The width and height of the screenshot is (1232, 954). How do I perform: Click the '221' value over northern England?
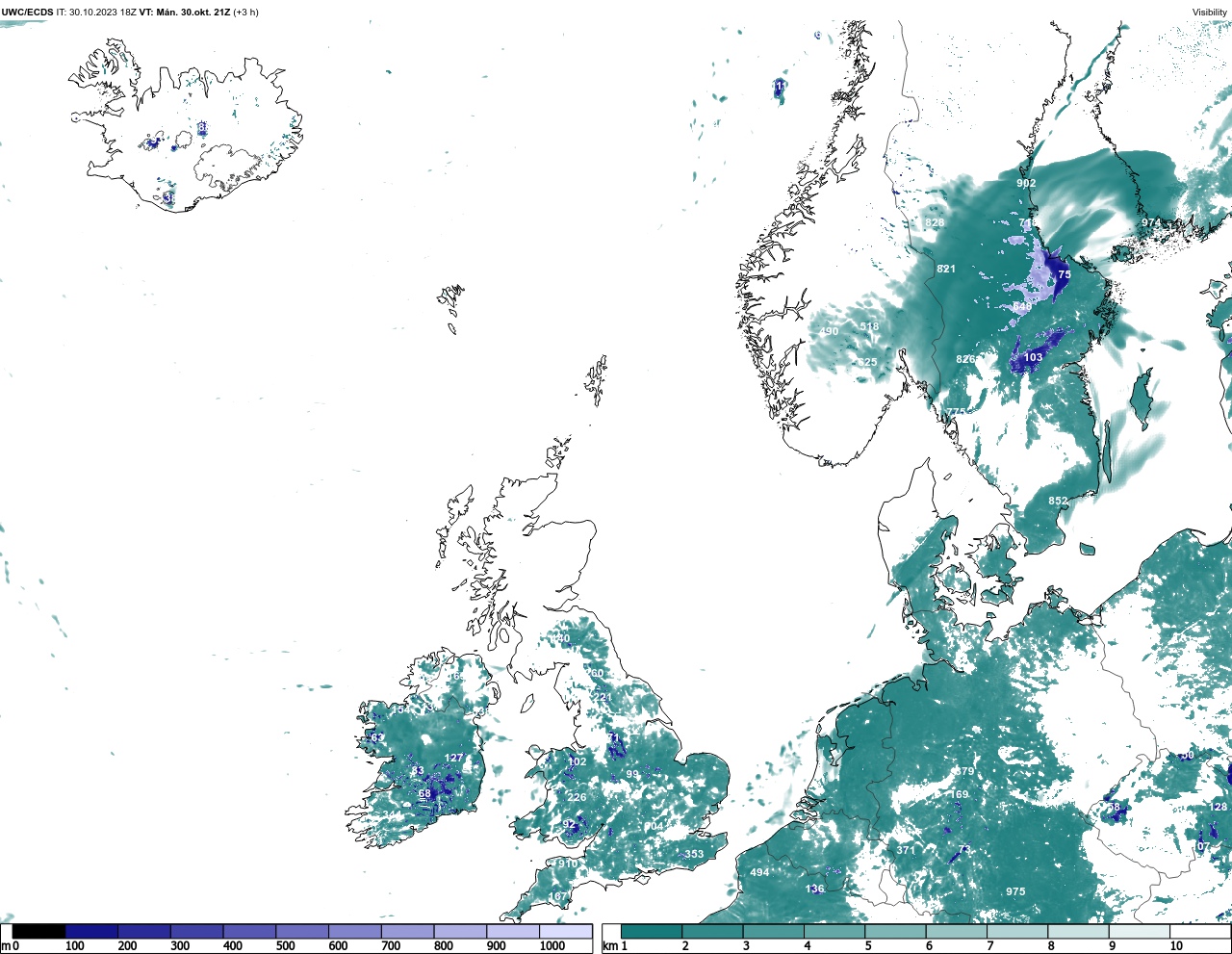point(602,697)
